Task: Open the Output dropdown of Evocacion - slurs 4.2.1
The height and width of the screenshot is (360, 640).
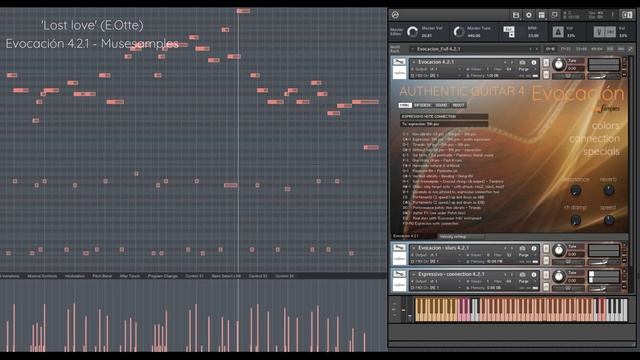Action: pyautogui.click(x=436, y=255)
